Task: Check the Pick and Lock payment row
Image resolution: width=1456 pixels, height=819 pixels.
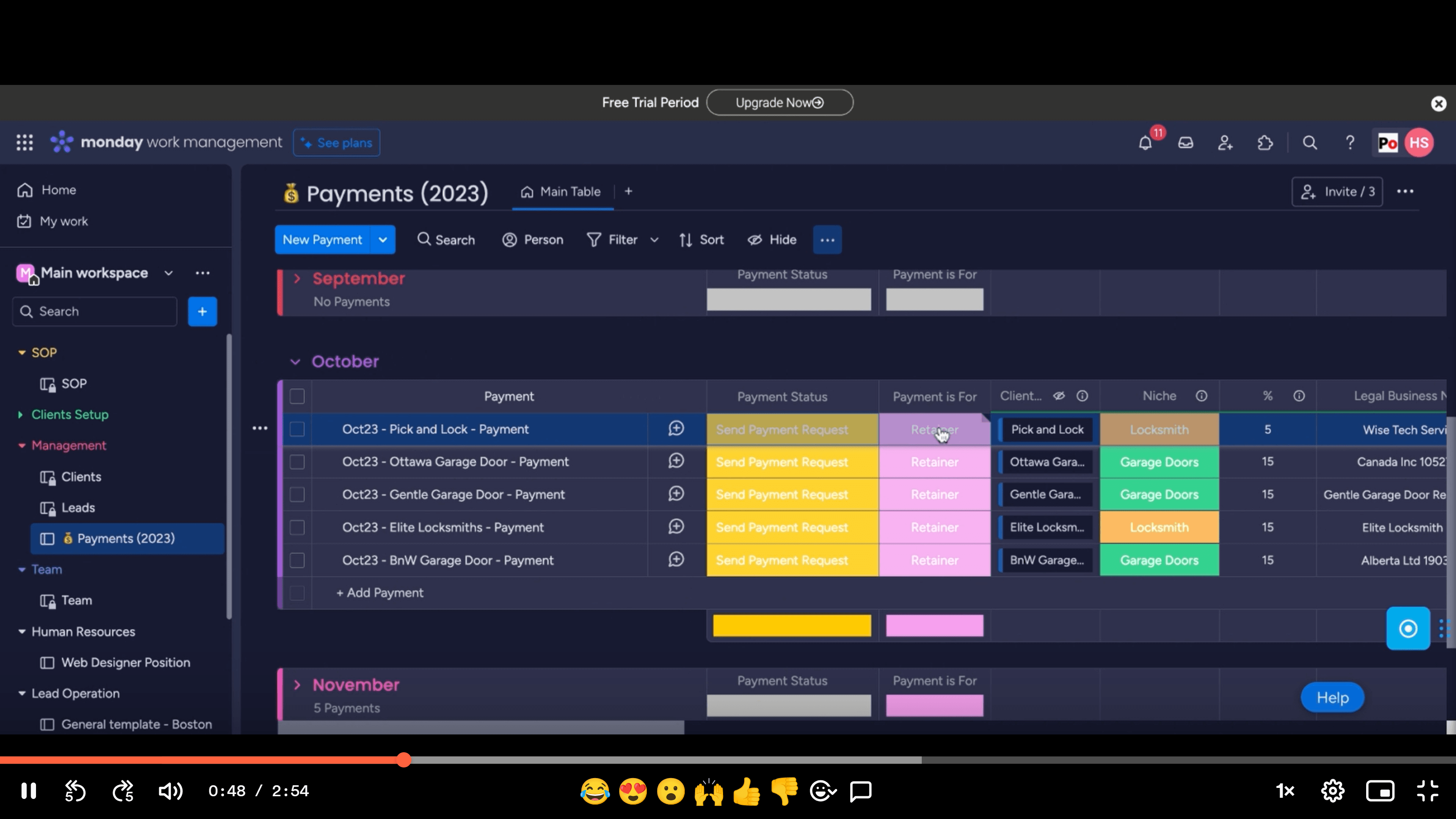Action: (x=297, y=429)
